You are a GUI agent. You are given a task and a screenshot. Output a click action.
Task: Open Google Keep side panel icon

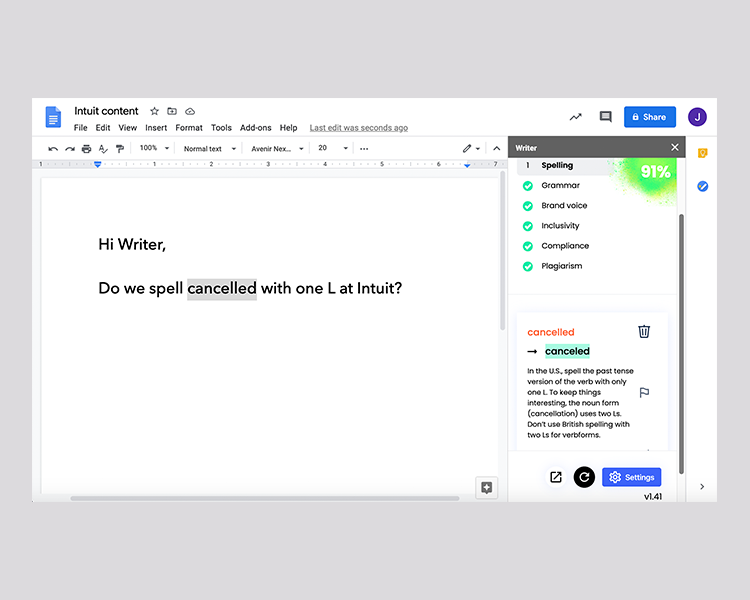click(702, 153)
